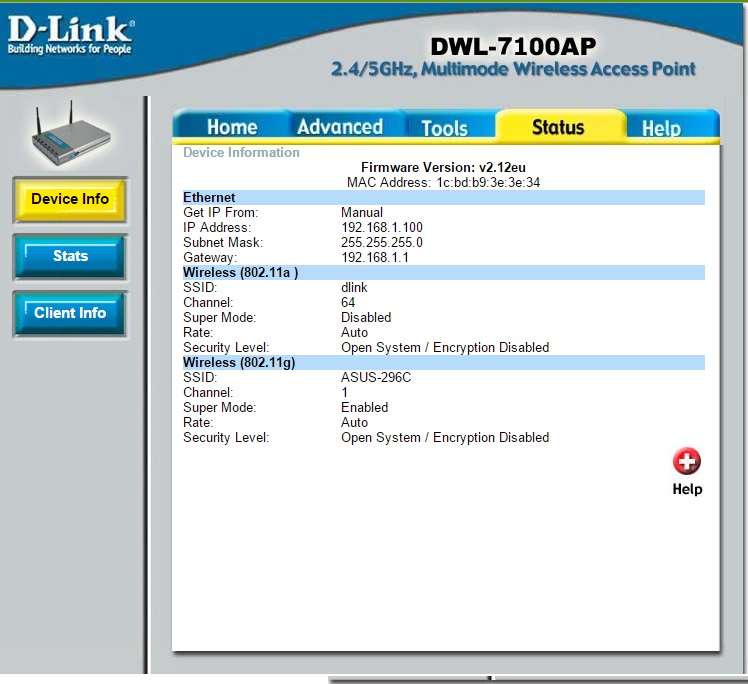Select MAC Address 1c:bd:b9:3e:3e:34

coord(443,182)
